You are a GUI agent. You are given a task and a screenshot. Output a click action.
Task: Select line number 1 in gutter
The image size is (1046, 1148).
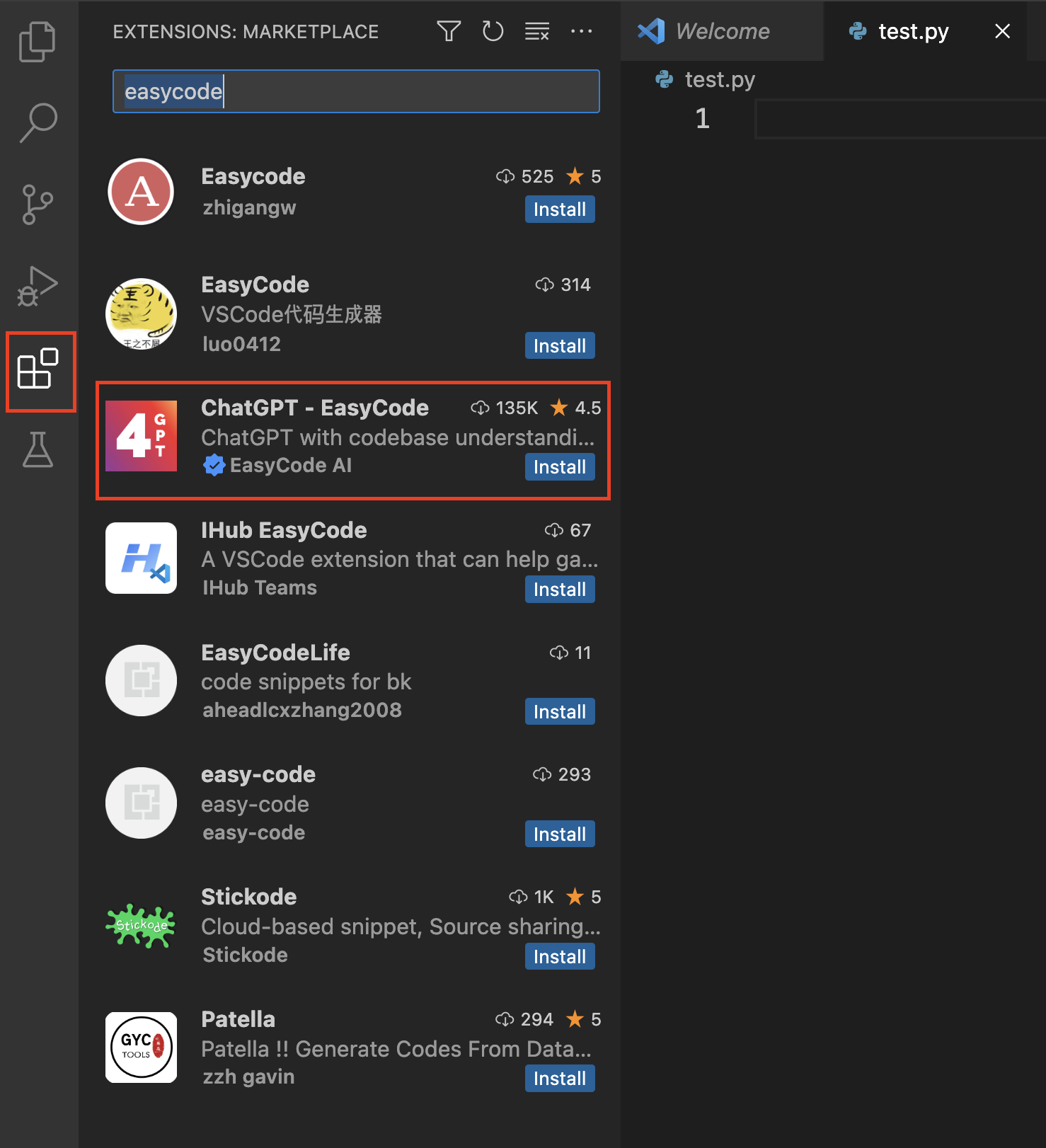coord(702,119)
